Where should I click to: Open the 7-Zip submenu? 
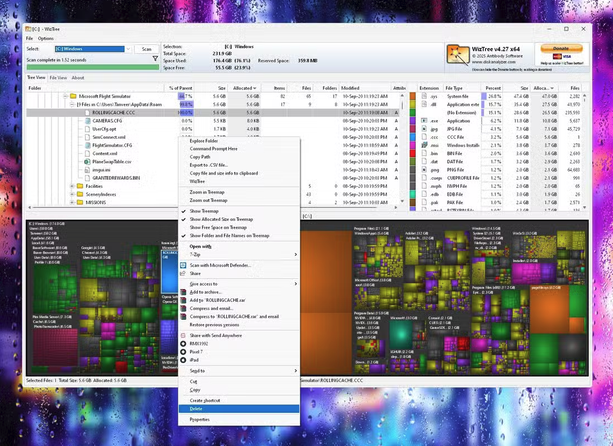[239, 254]
